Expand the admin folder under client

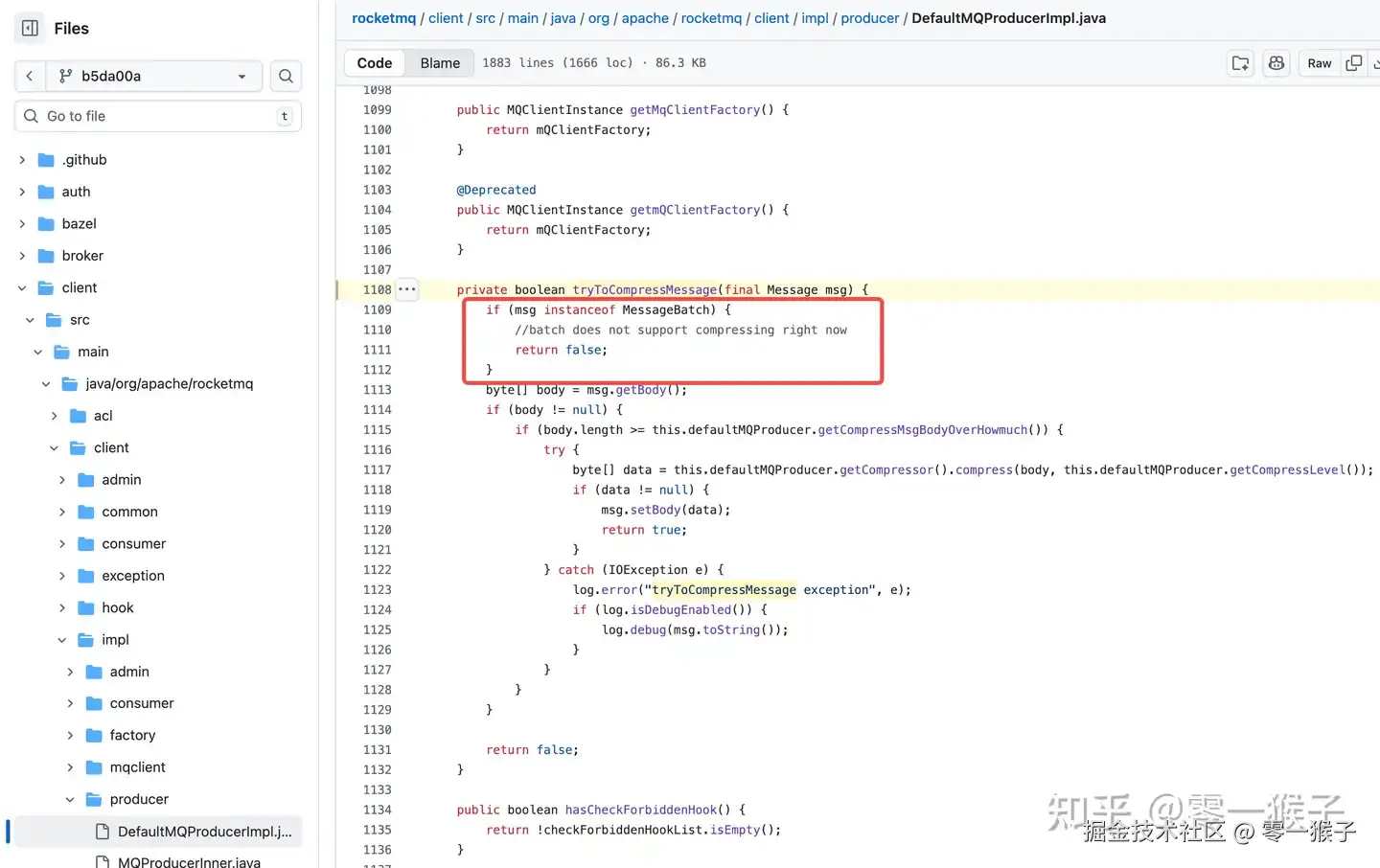click(x=62, y=480)
